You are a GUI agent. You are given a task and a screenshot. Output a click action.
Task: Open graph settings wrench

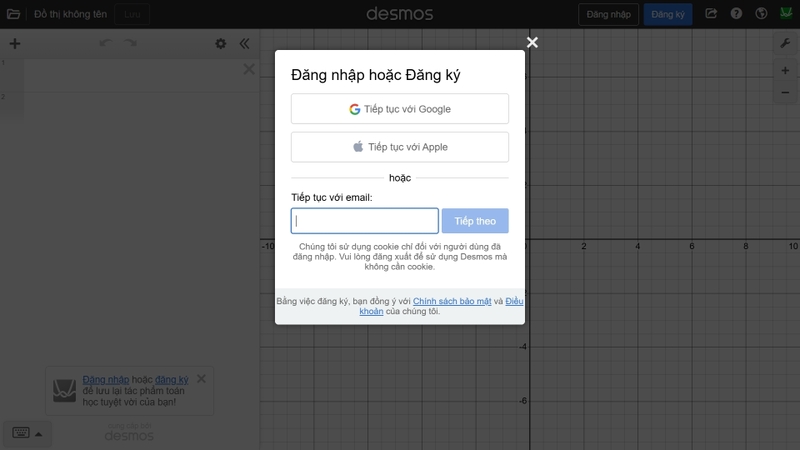[786, 43]
